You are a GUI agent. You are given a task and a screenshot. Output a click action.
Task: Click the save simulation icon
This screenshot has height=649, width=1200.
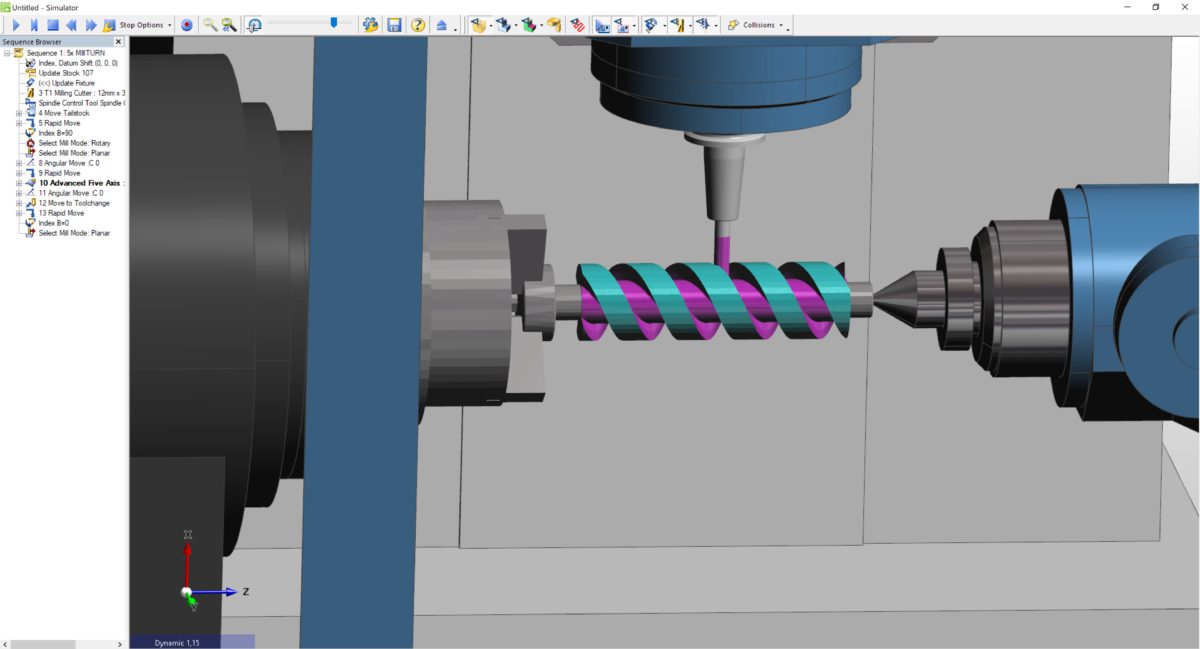[394, 26]
